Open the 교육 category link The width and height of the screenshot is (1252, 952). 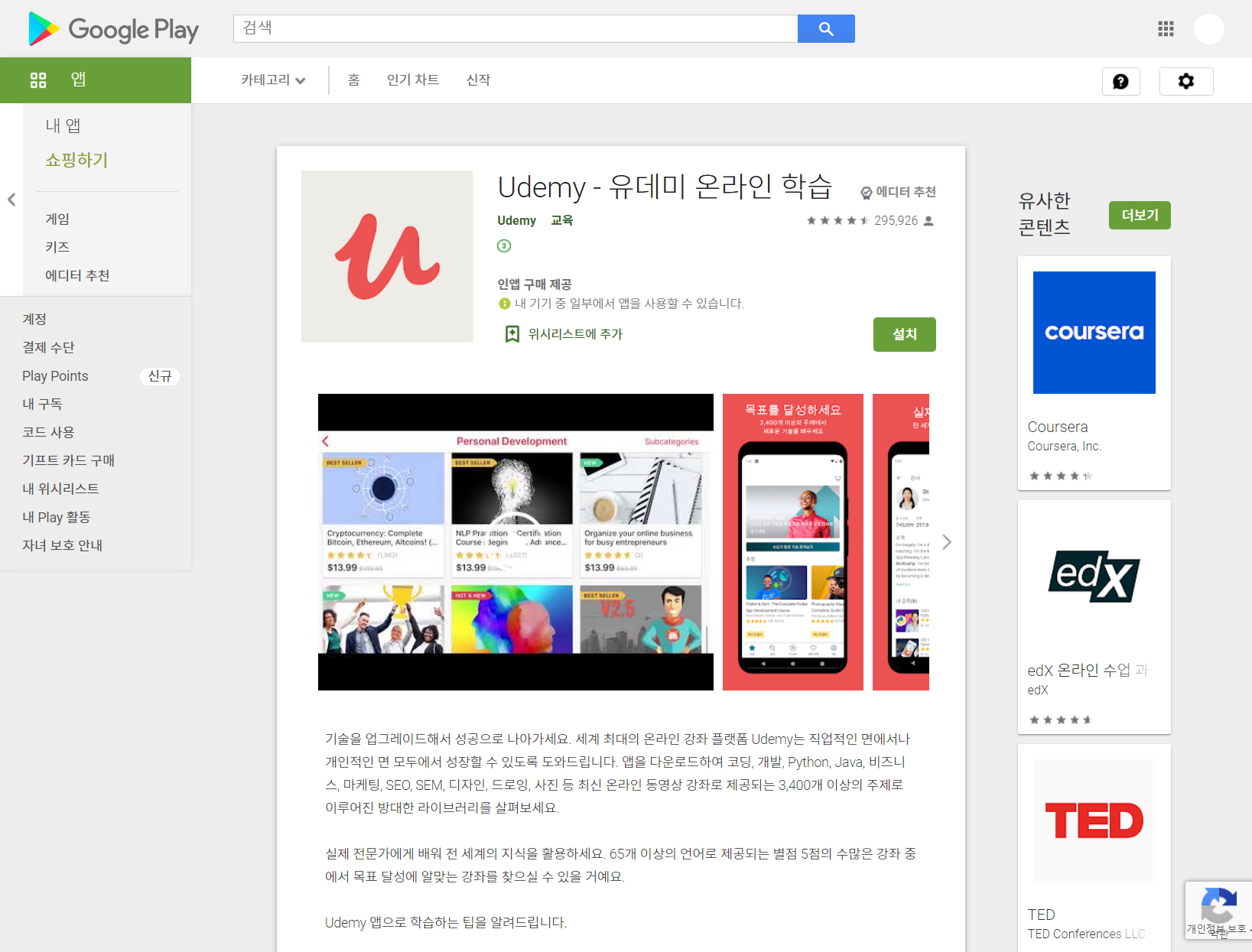pyautogui.click(x=562, y=220)
